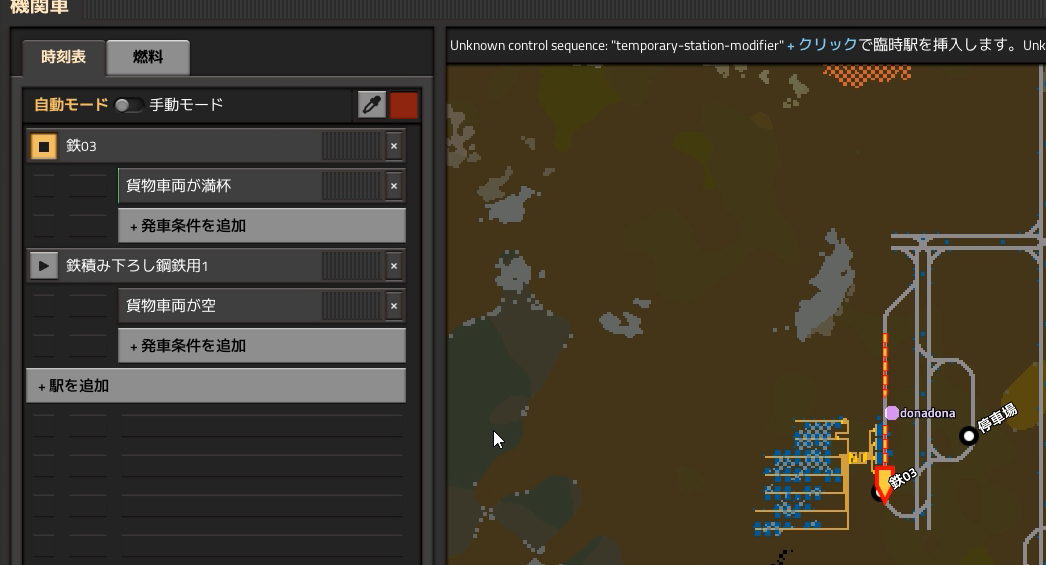Screen dimensions: 1046x565
Task: Select the 貨物車両が空 condition row
Action: tap(262, 306)
